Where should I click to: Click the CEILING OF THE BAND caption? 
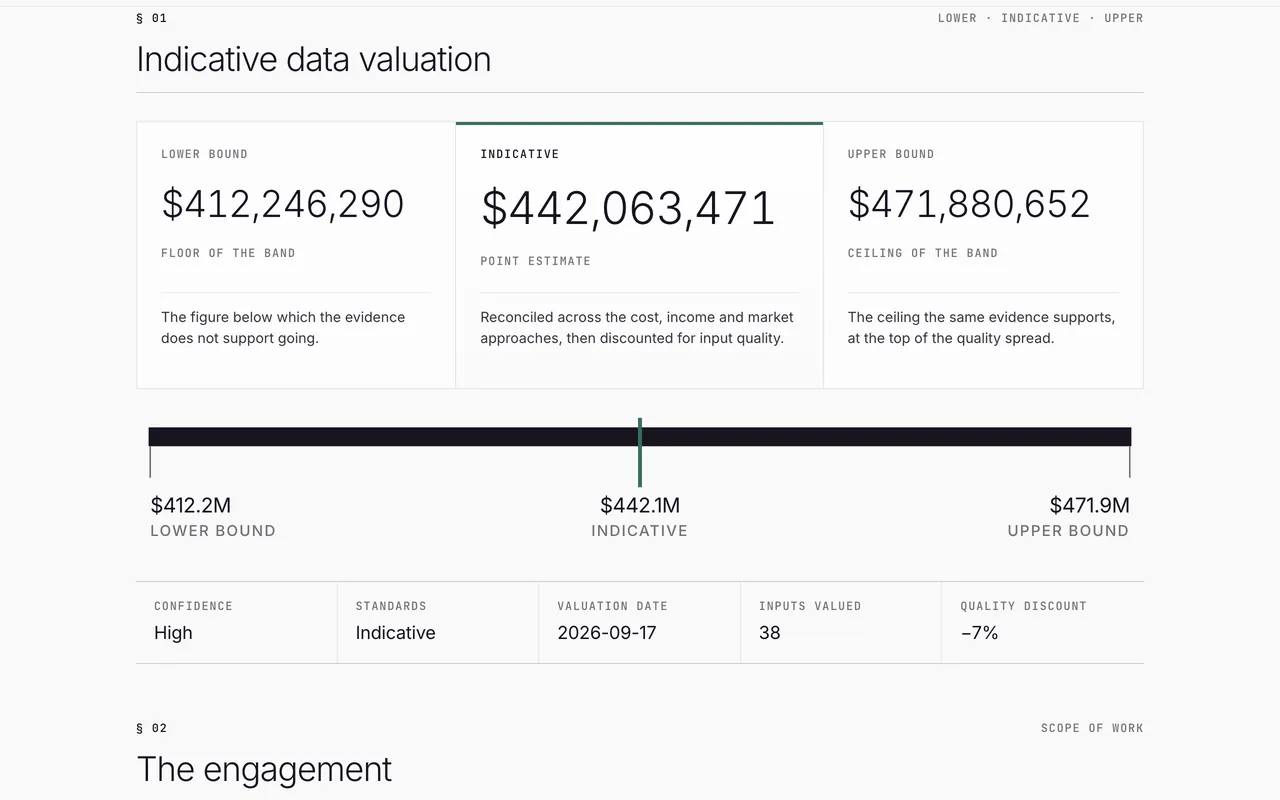pos(923,253)
